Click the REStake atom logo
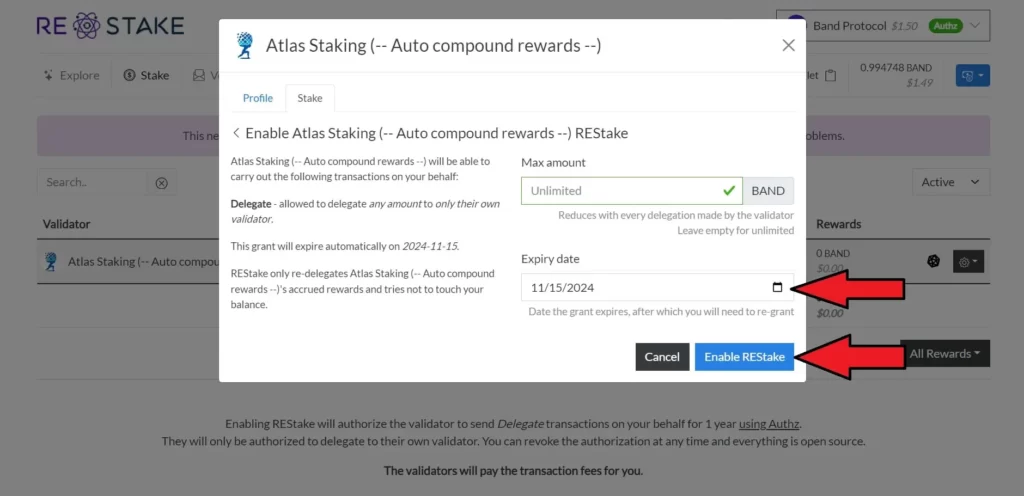The height and width of the screenshot is (496, 1024). [x=87, y=25]
